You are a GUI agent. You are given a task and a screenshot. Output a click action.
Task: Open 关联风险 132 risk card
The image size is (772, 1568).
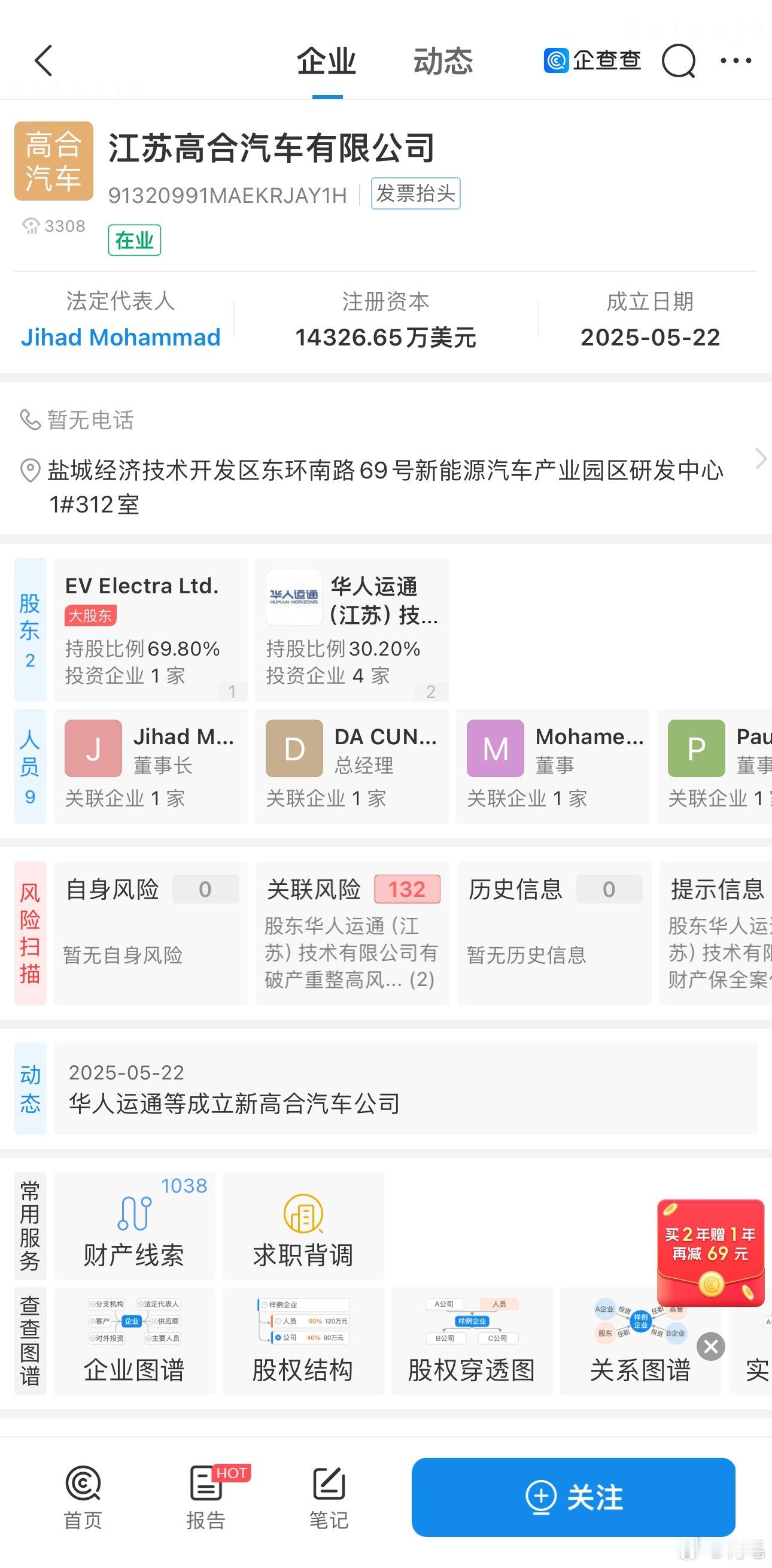(x=352, y=933)
